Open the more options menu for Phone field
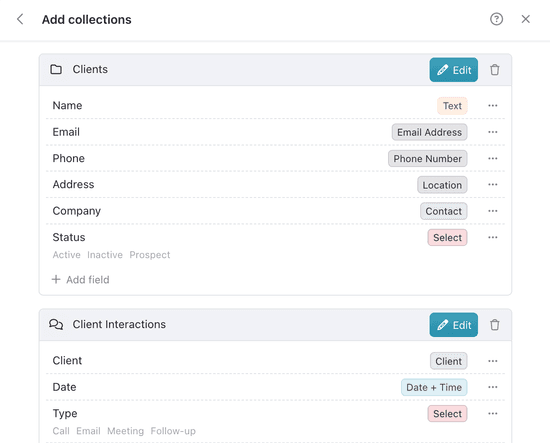550x443 pixels. point(492,159)
